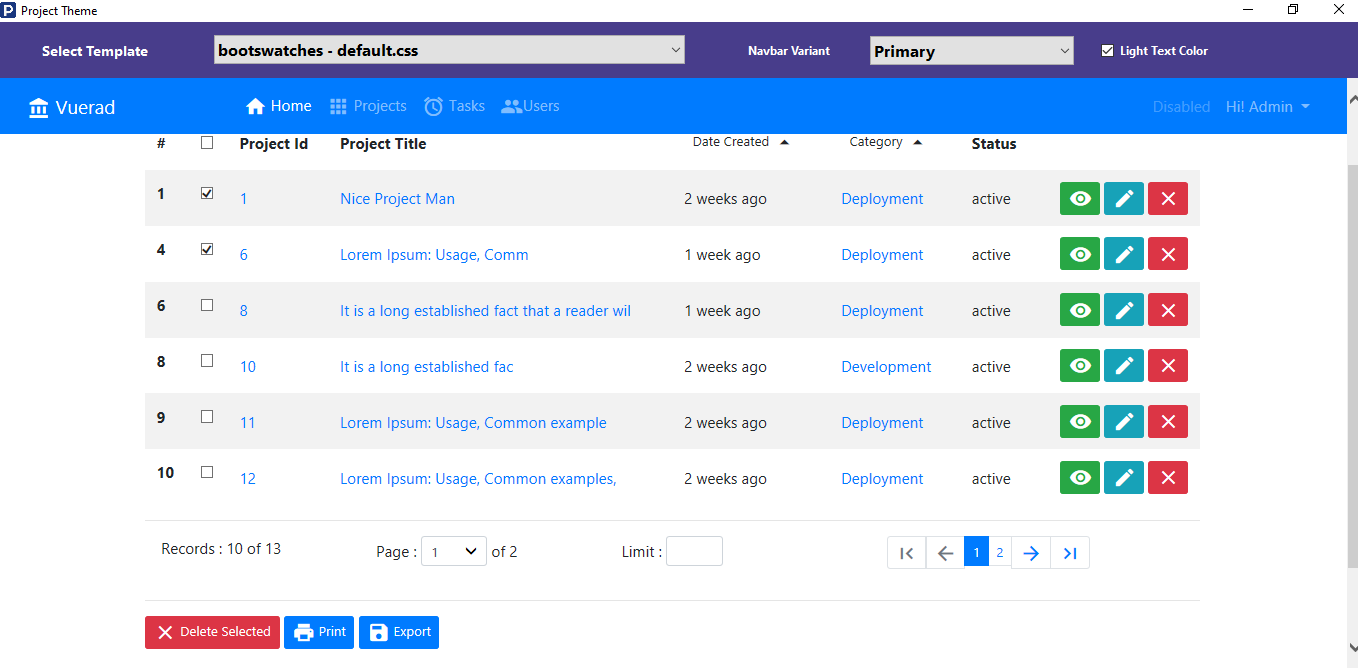Click the red delete icon for project 8
Screen dimensions: 1358x668
pos(1168,310)
